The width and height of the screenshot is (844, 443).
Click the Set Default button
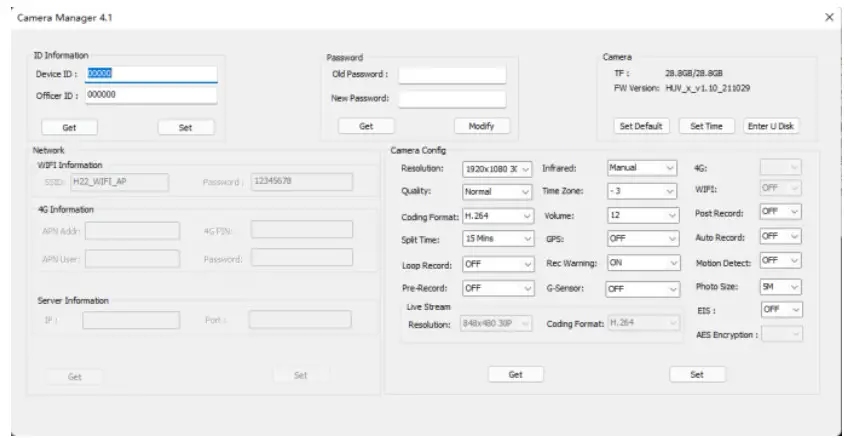pyautogui.click(x=641, y=126)
